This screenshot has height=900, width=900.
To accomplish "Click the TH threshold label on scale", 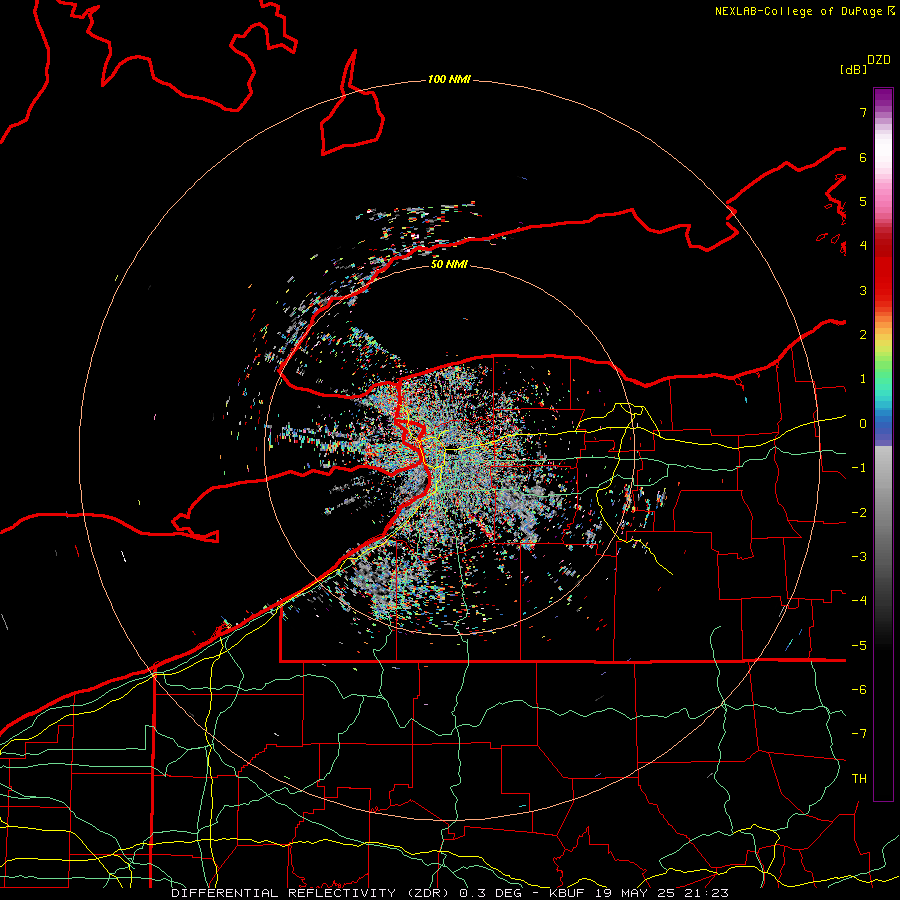I will 859,779.
